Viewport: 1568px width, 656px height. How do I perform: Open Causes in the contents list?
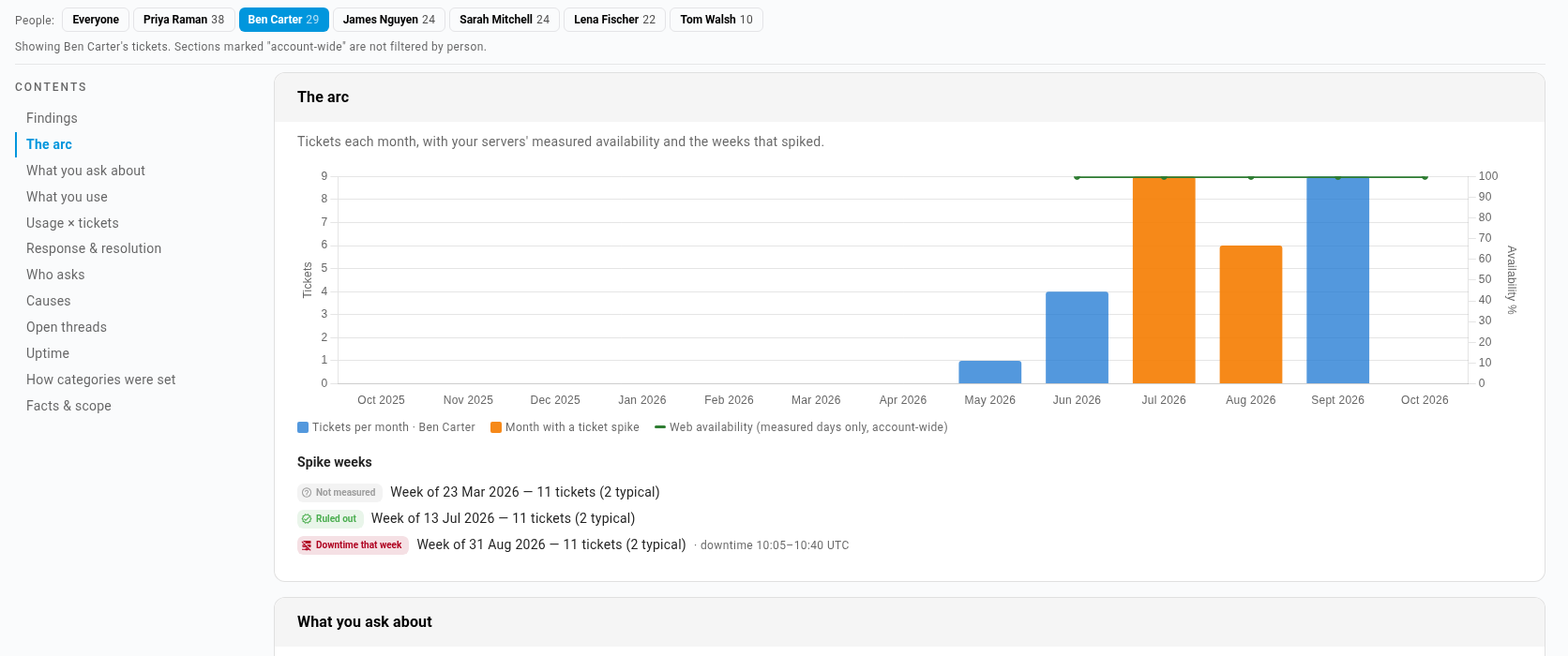point(49,301)
